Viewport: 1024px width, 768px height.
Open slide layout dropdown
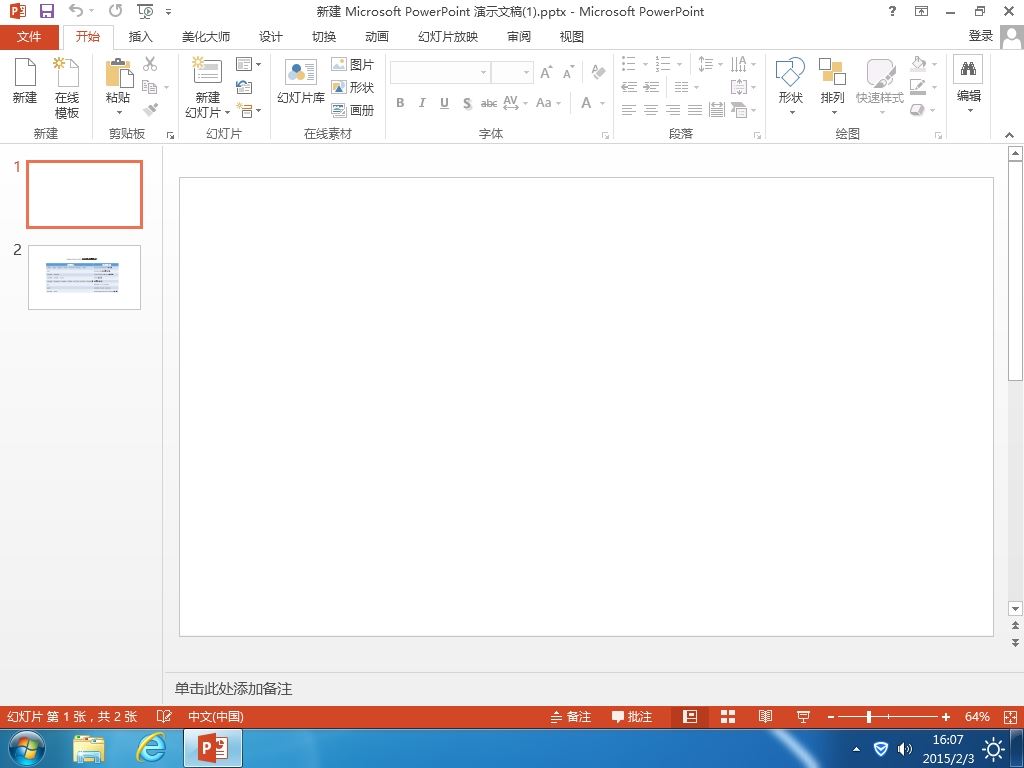pos(249,64)
